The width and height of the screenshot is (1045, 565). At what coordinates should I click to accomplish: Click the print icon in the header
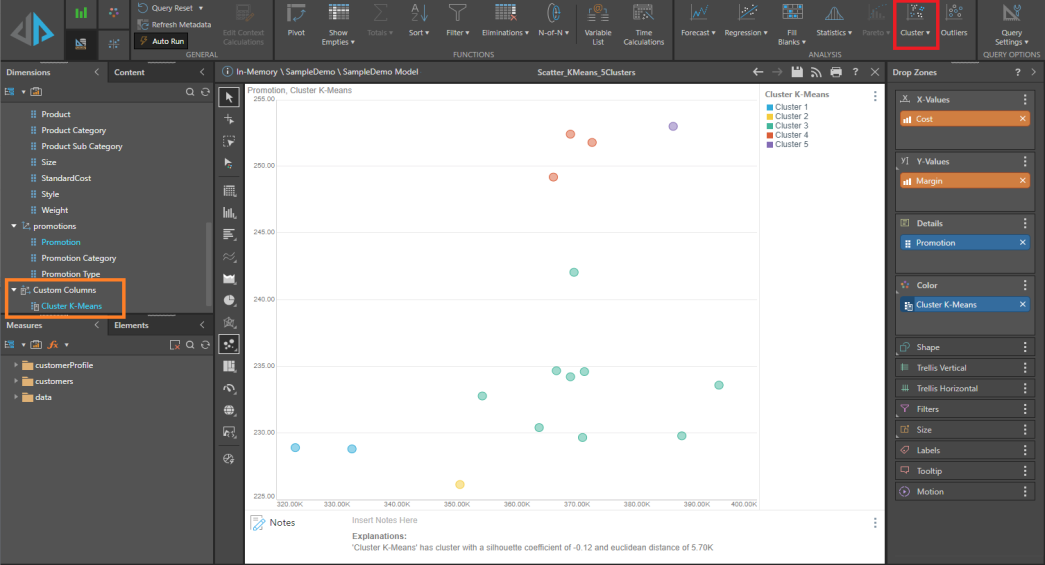tap(836, 73)
